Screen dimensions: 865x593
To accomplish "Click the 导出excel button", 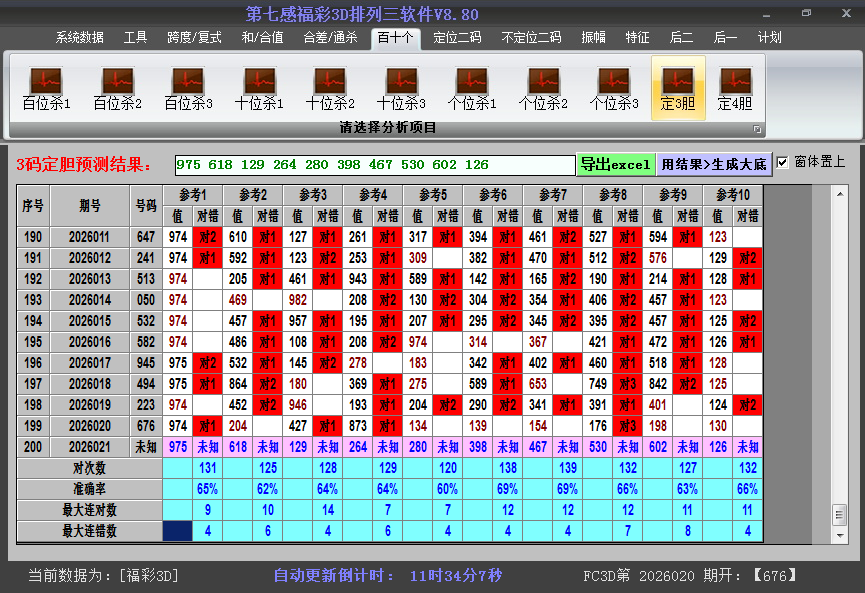I will (615, 164).
